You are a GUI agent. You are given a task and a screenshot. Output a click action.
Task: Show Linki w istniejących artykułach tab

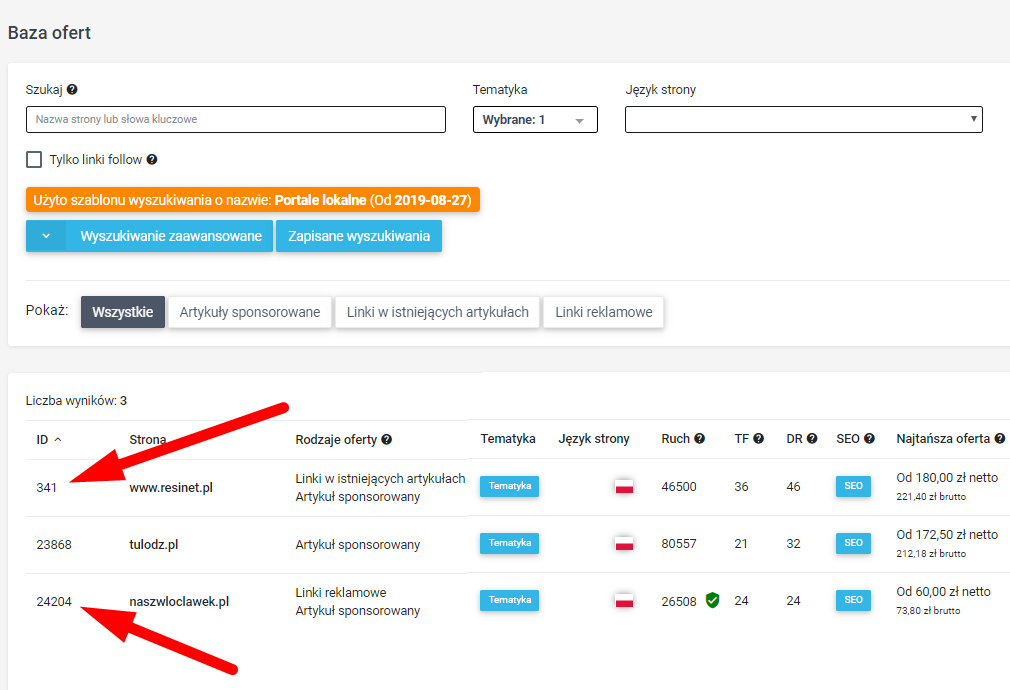437,312
